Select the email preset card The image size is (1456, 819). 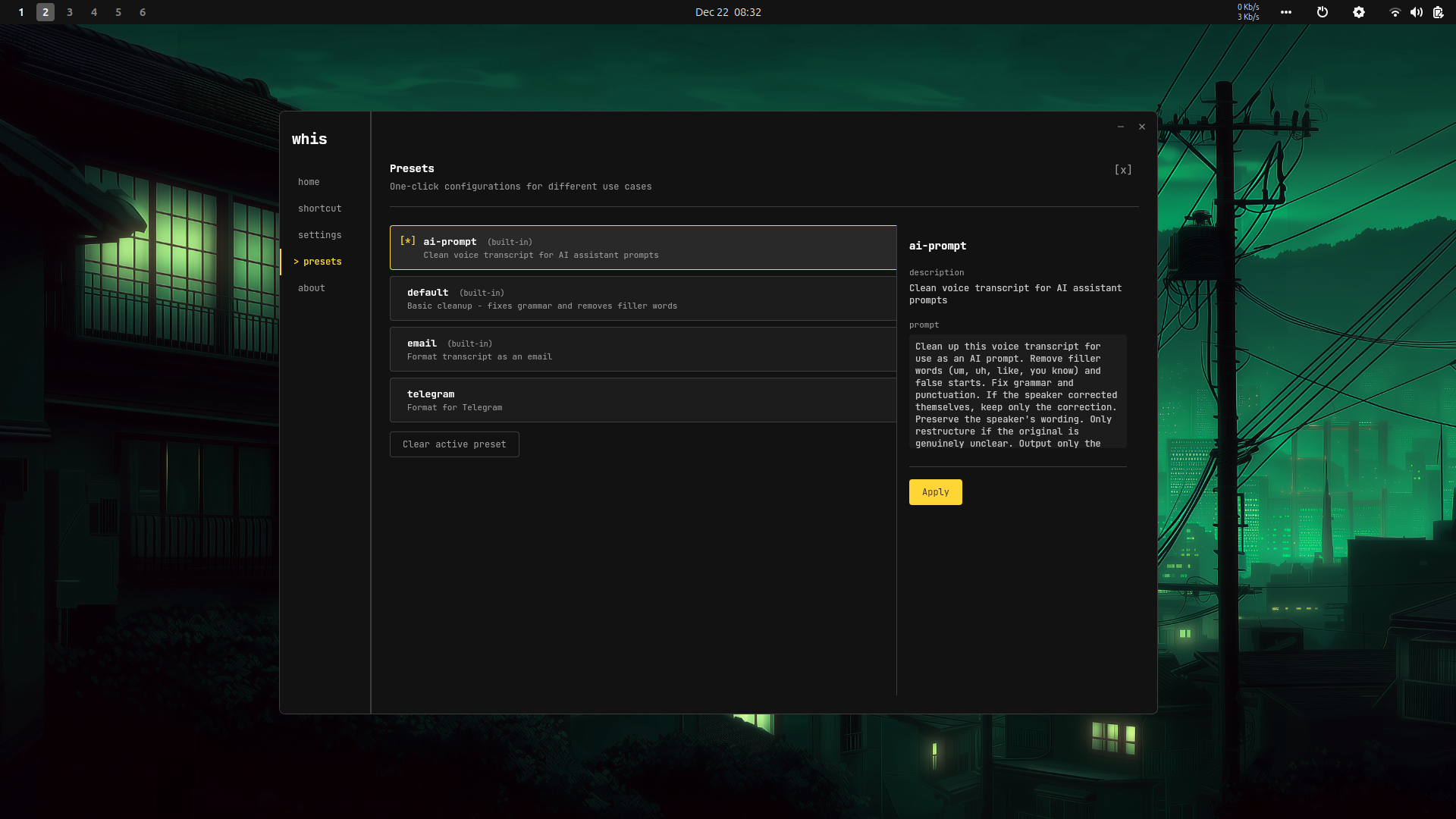pos(643,349)
